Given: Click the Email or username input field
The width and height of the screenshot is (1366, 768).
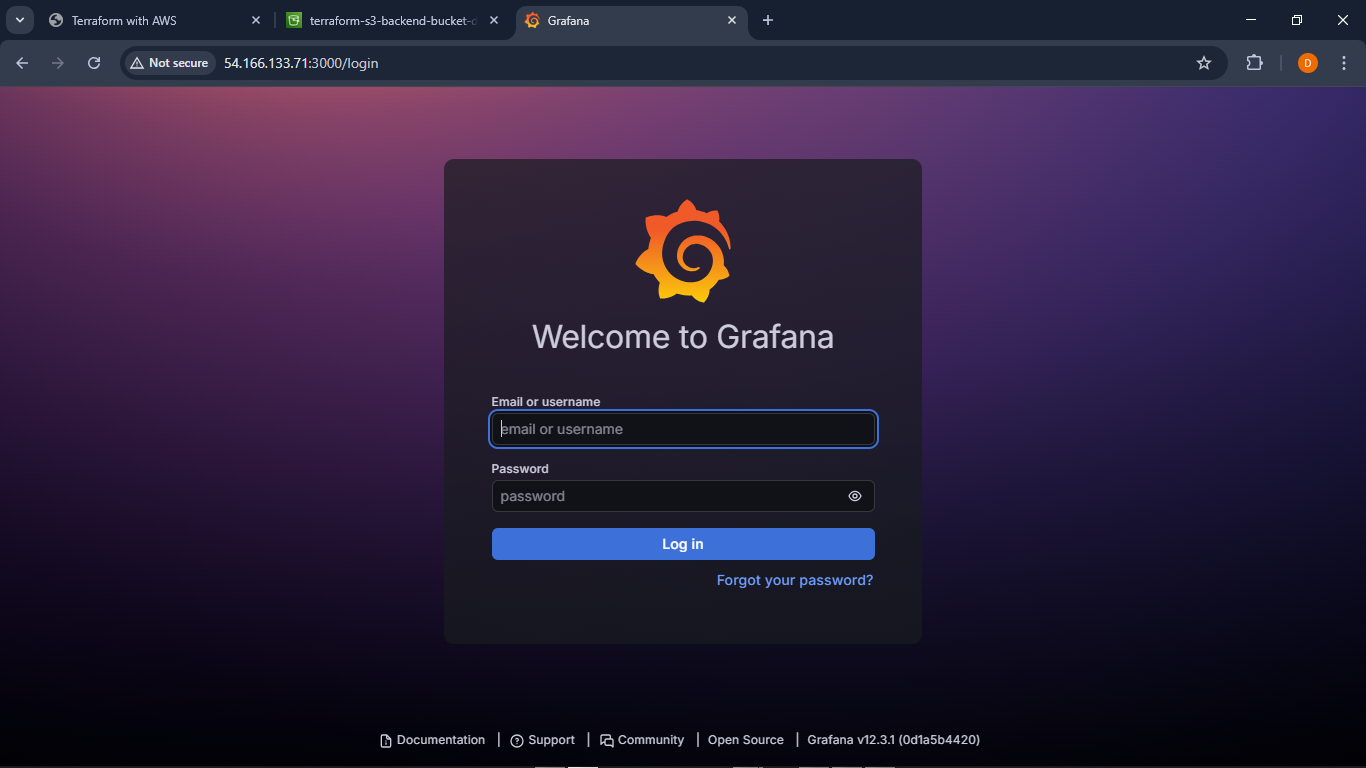Looking at the screenshot, I should coord(683,429).
